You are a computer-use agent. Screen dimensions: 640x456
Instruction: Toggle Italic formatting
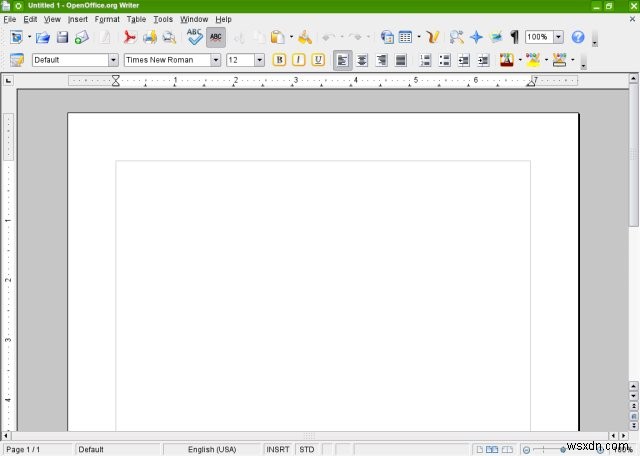(298, 60)
